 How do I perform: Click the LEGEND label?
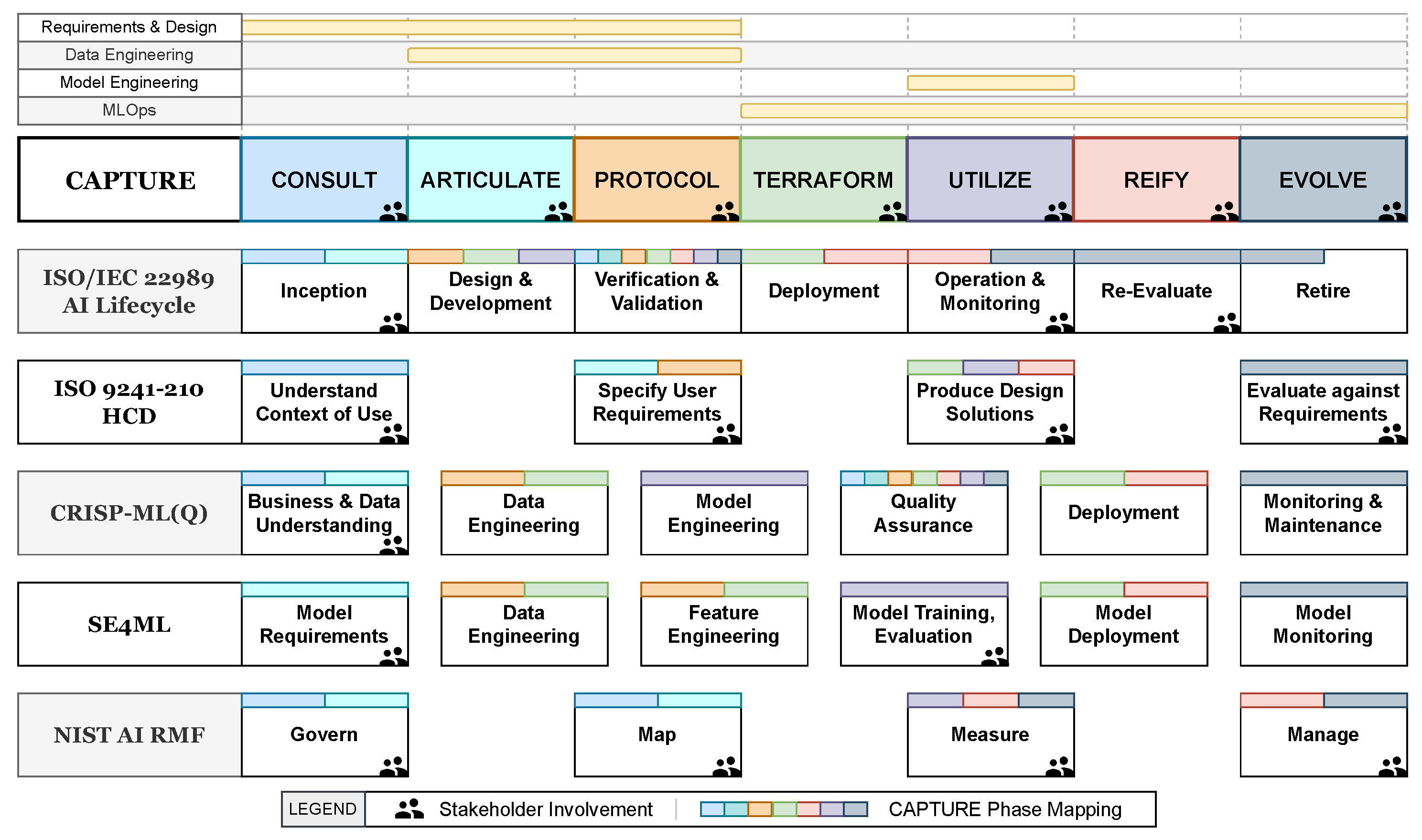point(323,809)
